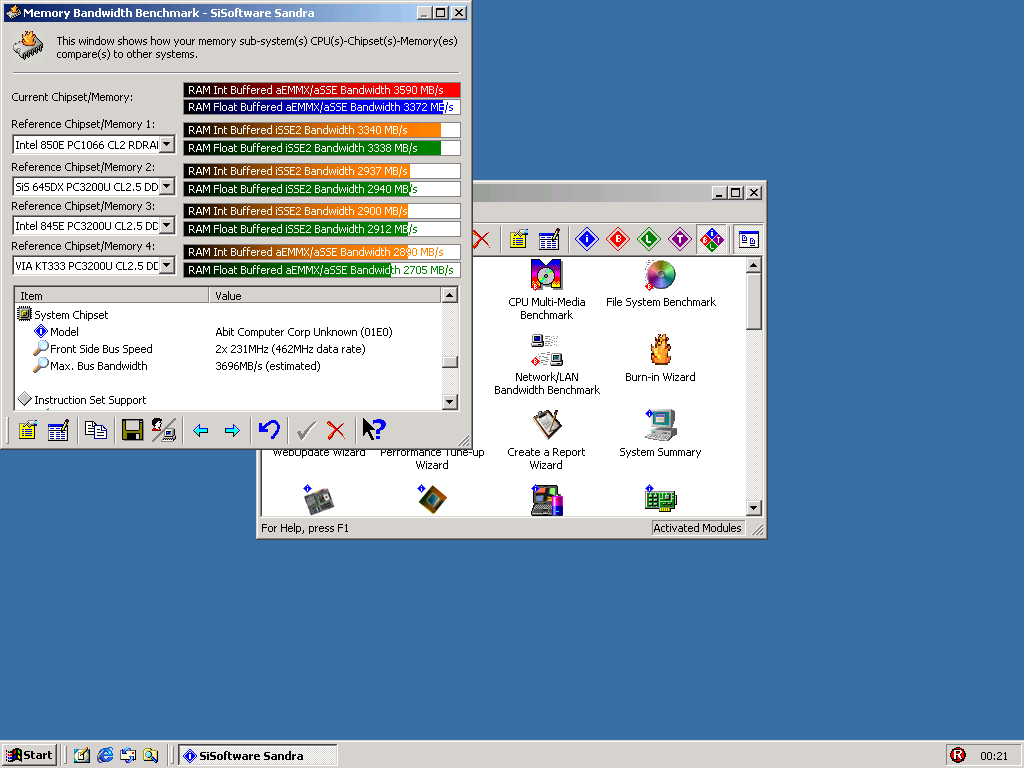
Task: Click the floppy disk Save icon
Action: (132, 430)
